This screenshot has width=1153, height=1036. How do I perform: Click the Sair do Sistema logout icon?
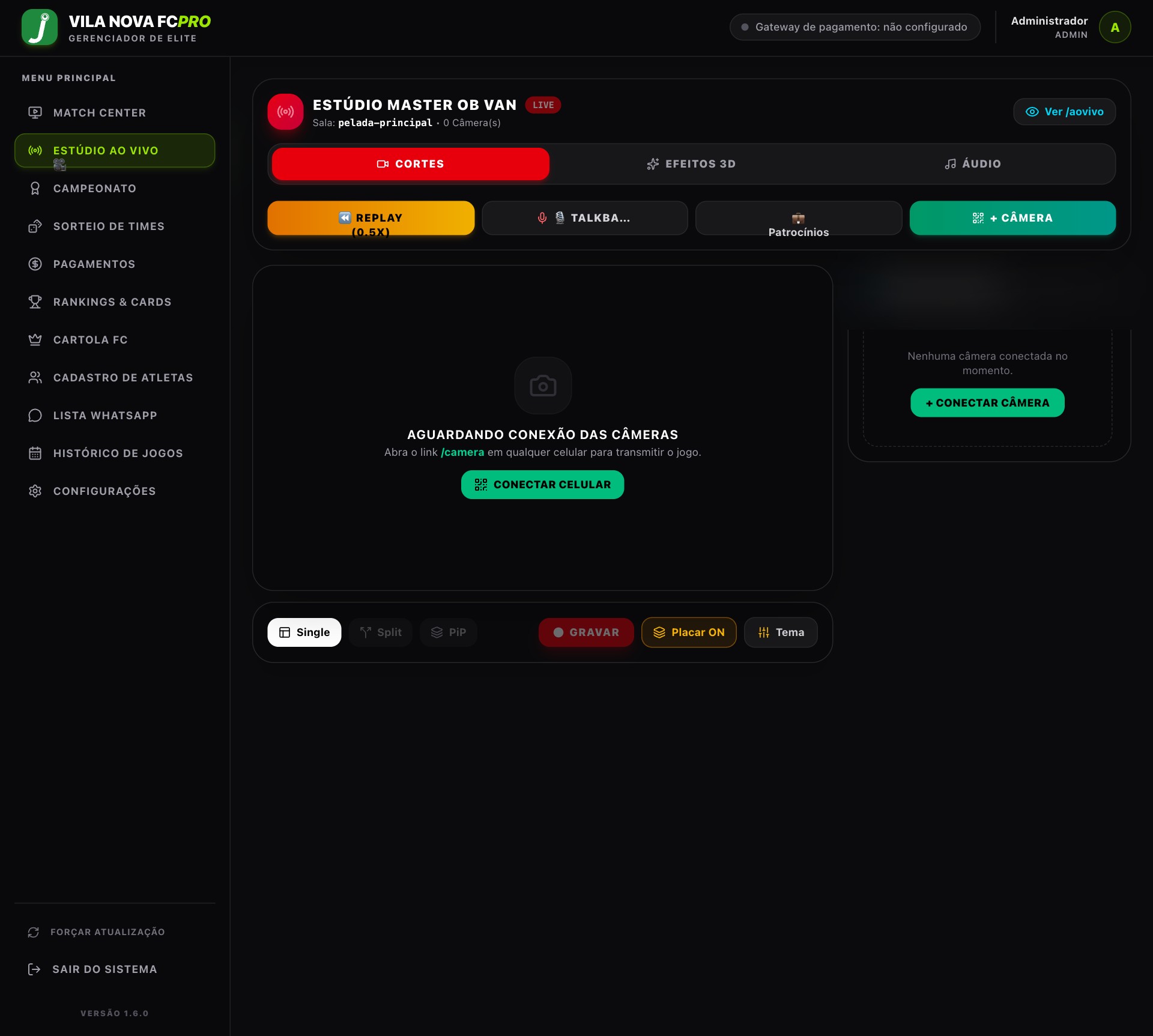34,969
